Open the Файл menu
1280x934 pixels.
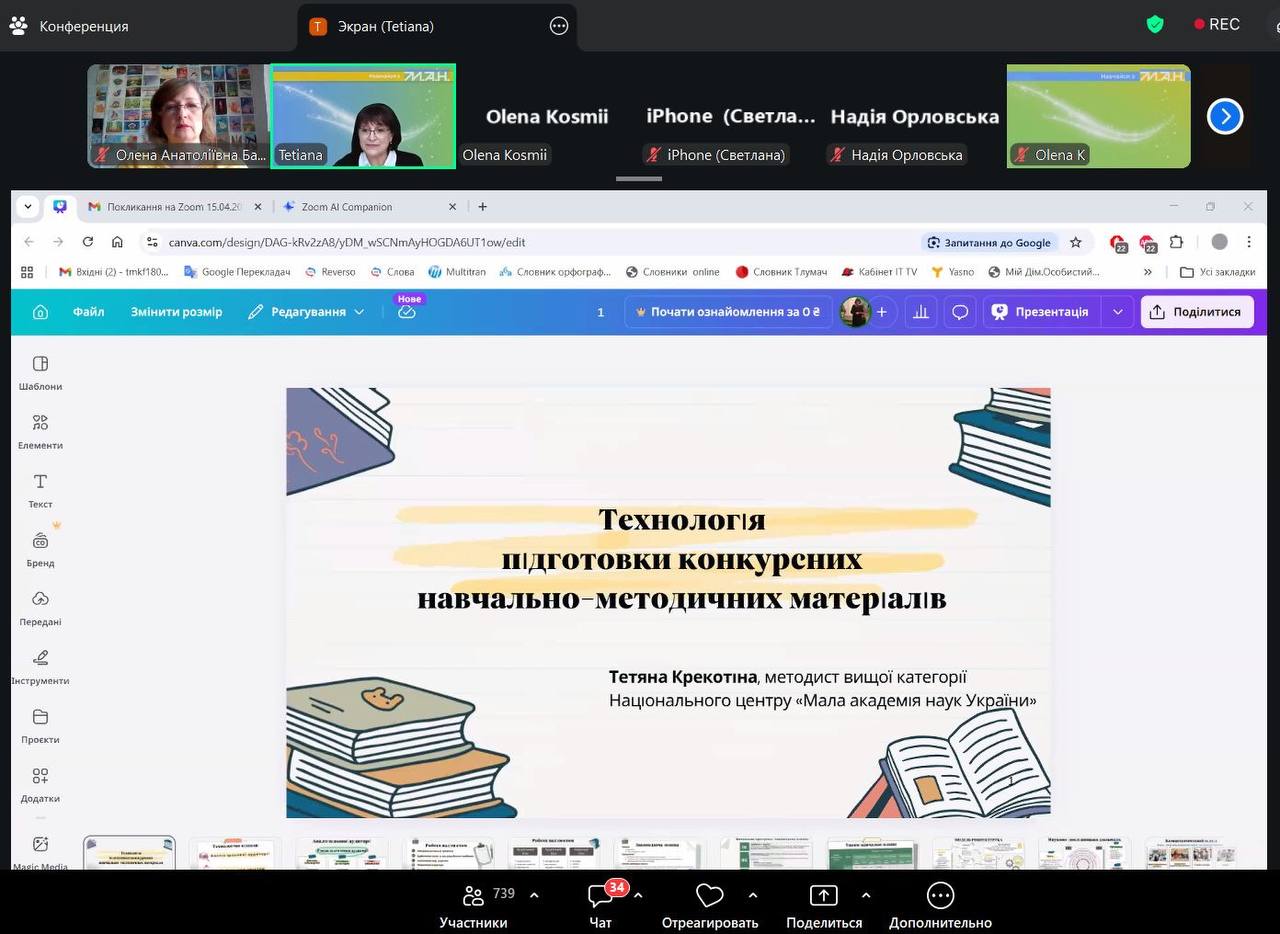tap(88, 312)
